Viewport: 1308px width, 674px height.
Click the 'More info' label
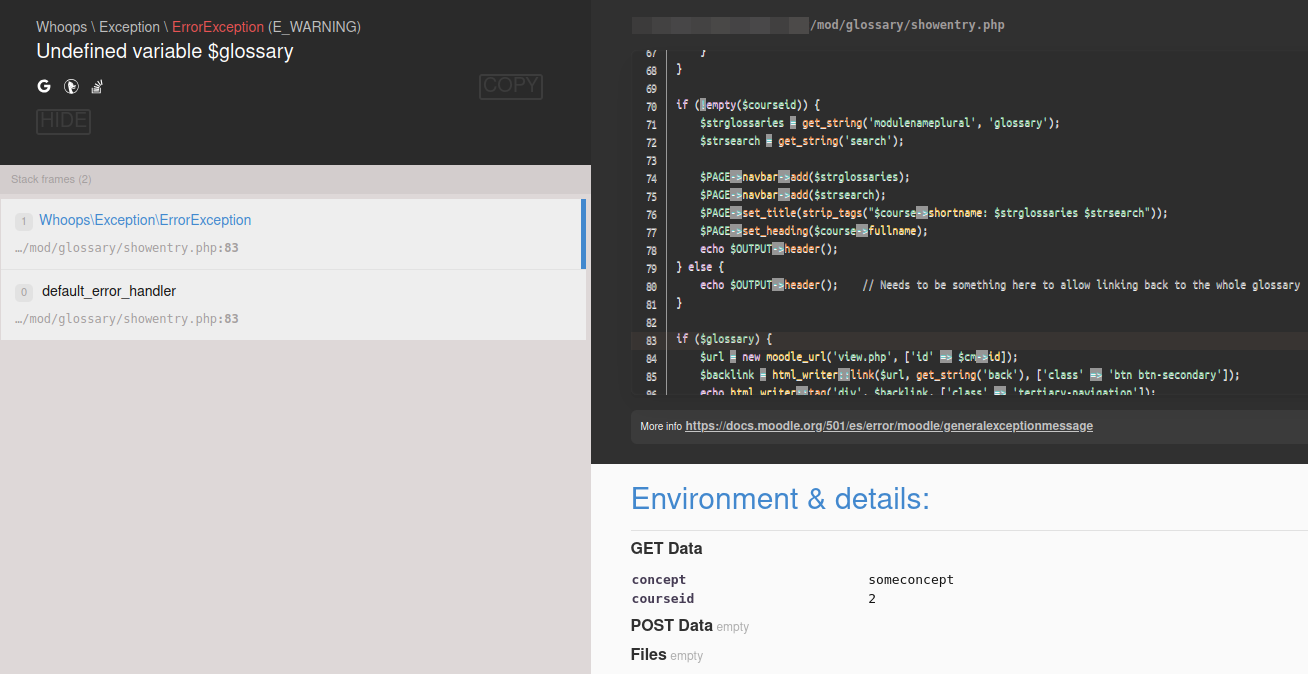(661, 427)
